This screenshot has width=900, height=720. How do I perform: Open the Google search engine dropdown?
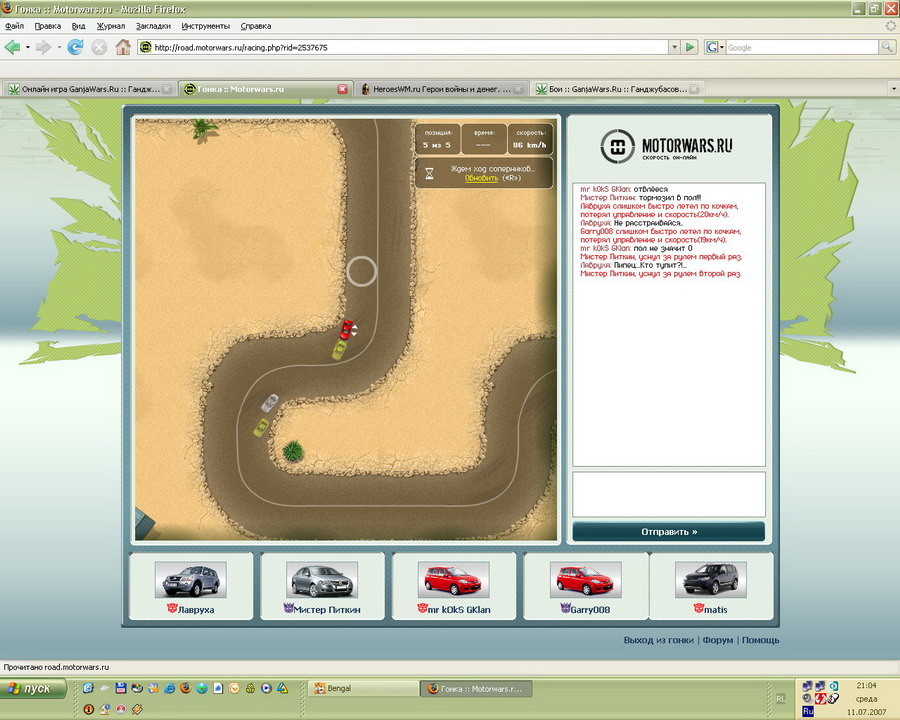pyautogui.click(x=721, y=47)
